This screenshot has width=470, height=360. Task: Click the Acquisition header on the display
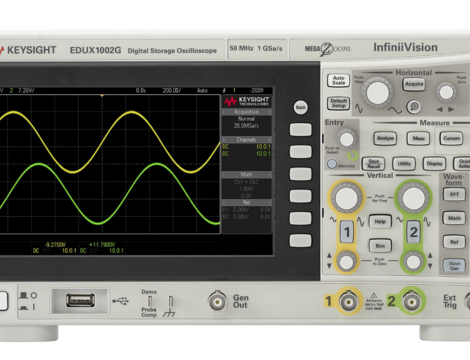[x=247, y=112]
